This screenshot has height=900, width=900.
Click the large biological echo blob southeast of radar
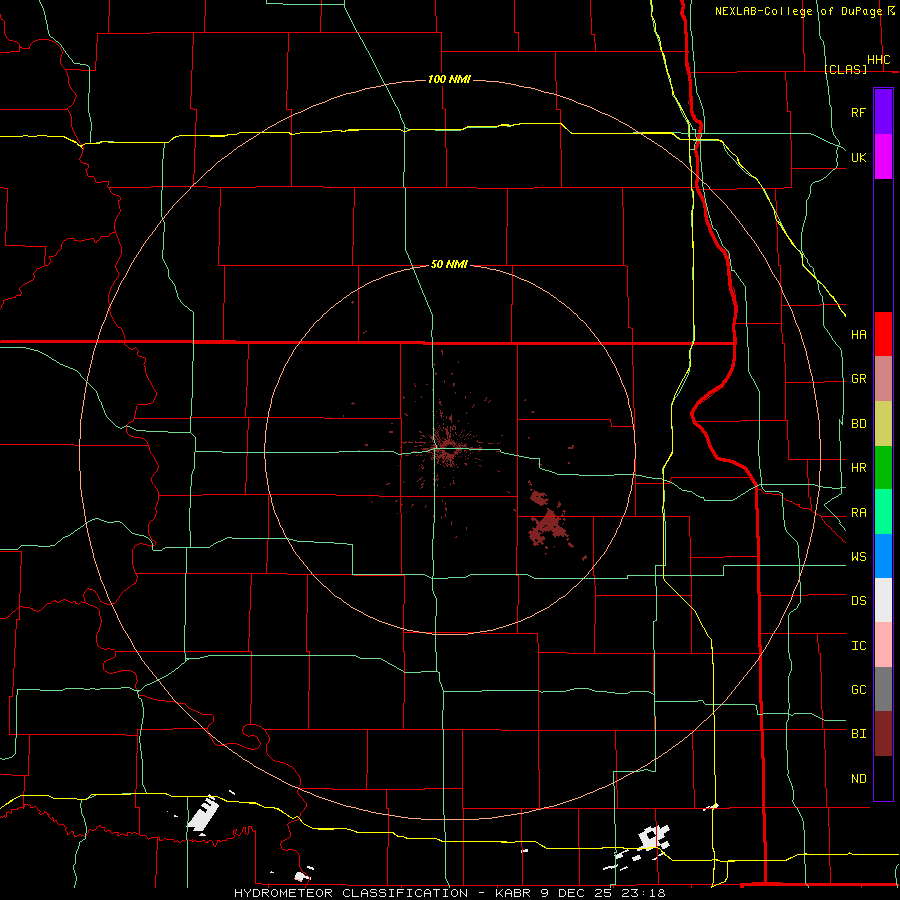tap(549, 523)
